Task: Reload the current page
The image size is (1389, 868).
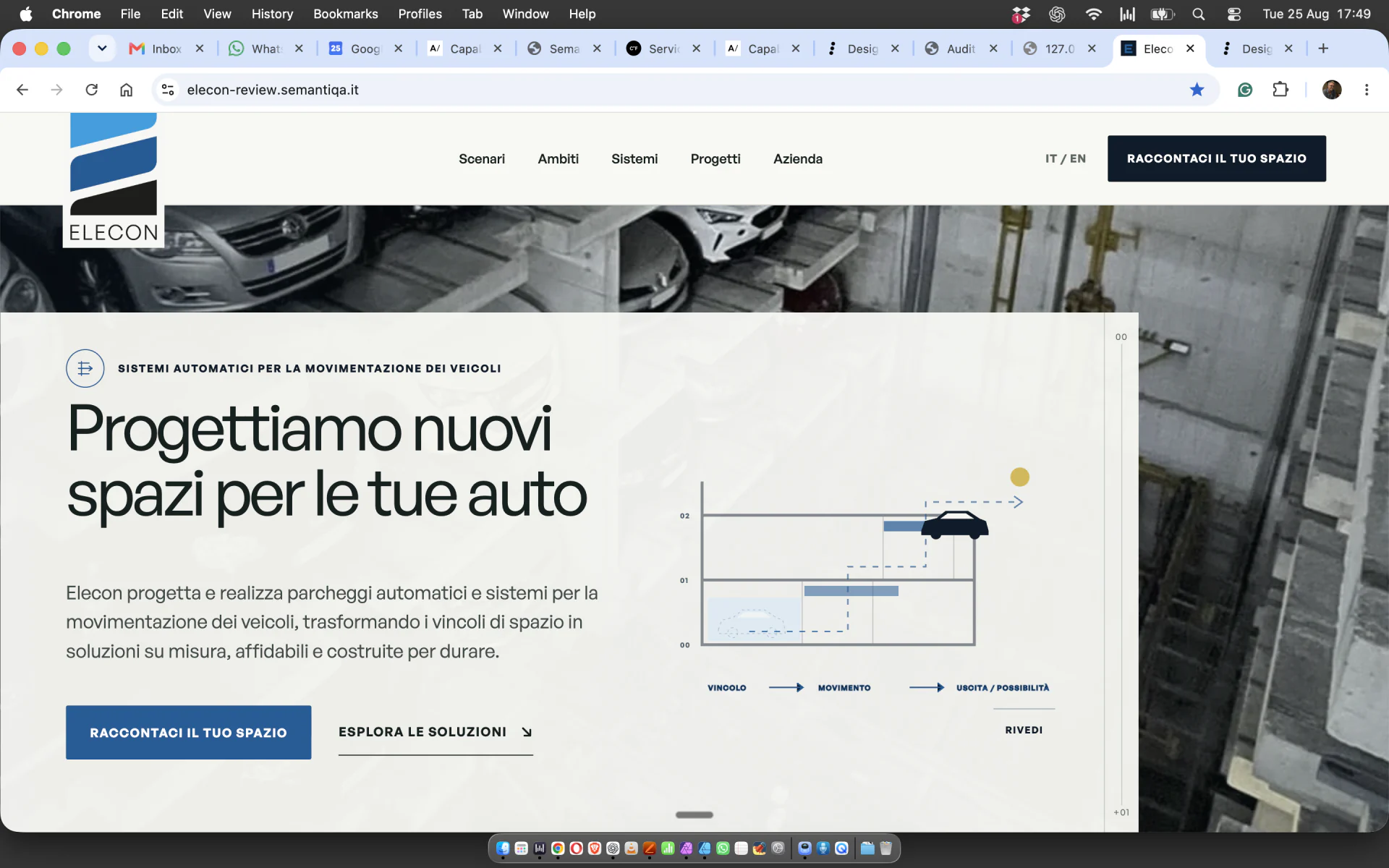Action: point(91,90)
